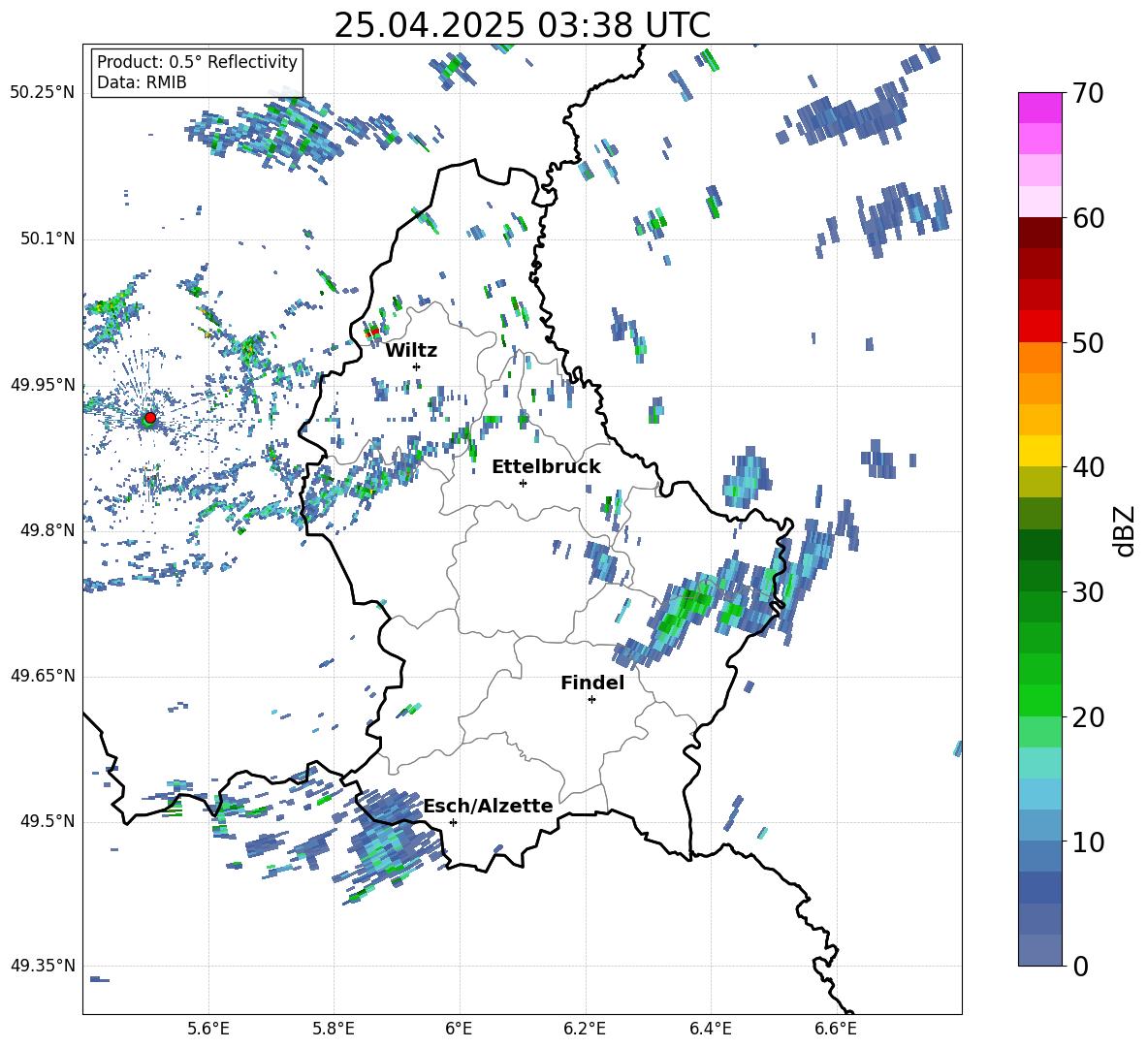The height and width of the screenshot is (1048, 1148).
Task: Pick the yellow colorbar segment above 40
Action: (1039, 451)
